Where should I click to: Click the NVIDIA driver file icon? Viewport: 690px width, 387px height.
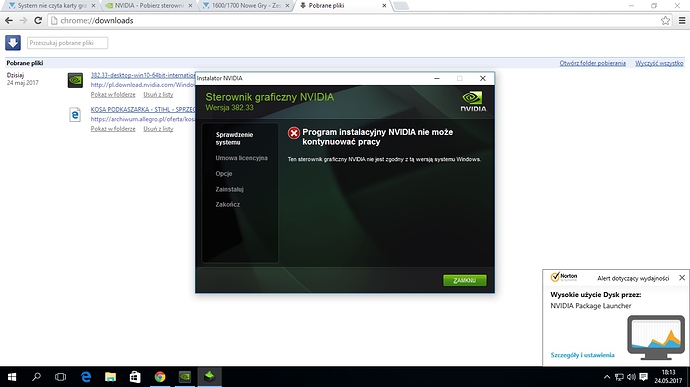(x=75, y=80)
